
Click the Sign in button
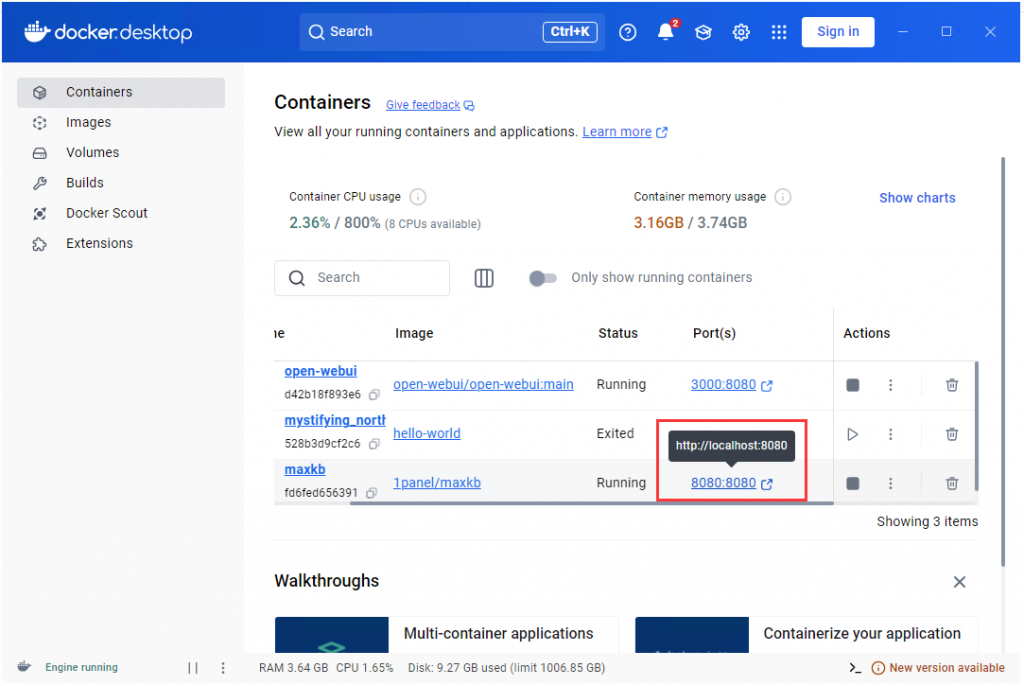pyautogui.click(x=837, y=32)
